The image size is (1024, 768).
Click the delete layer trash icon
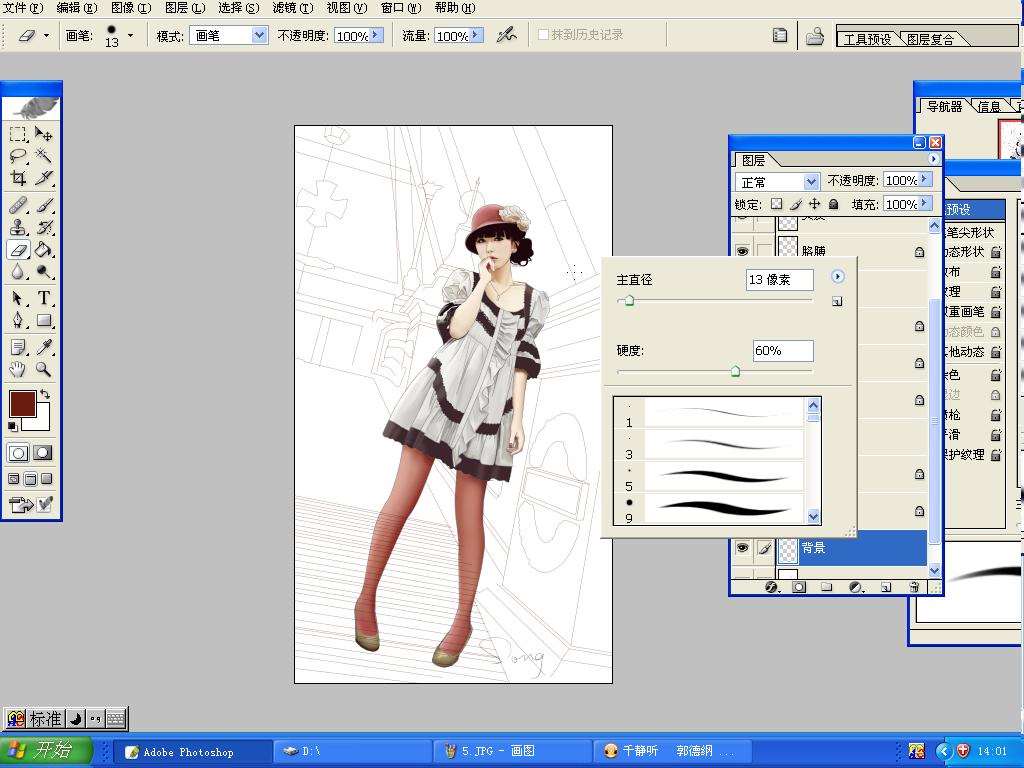coord(914,587)
